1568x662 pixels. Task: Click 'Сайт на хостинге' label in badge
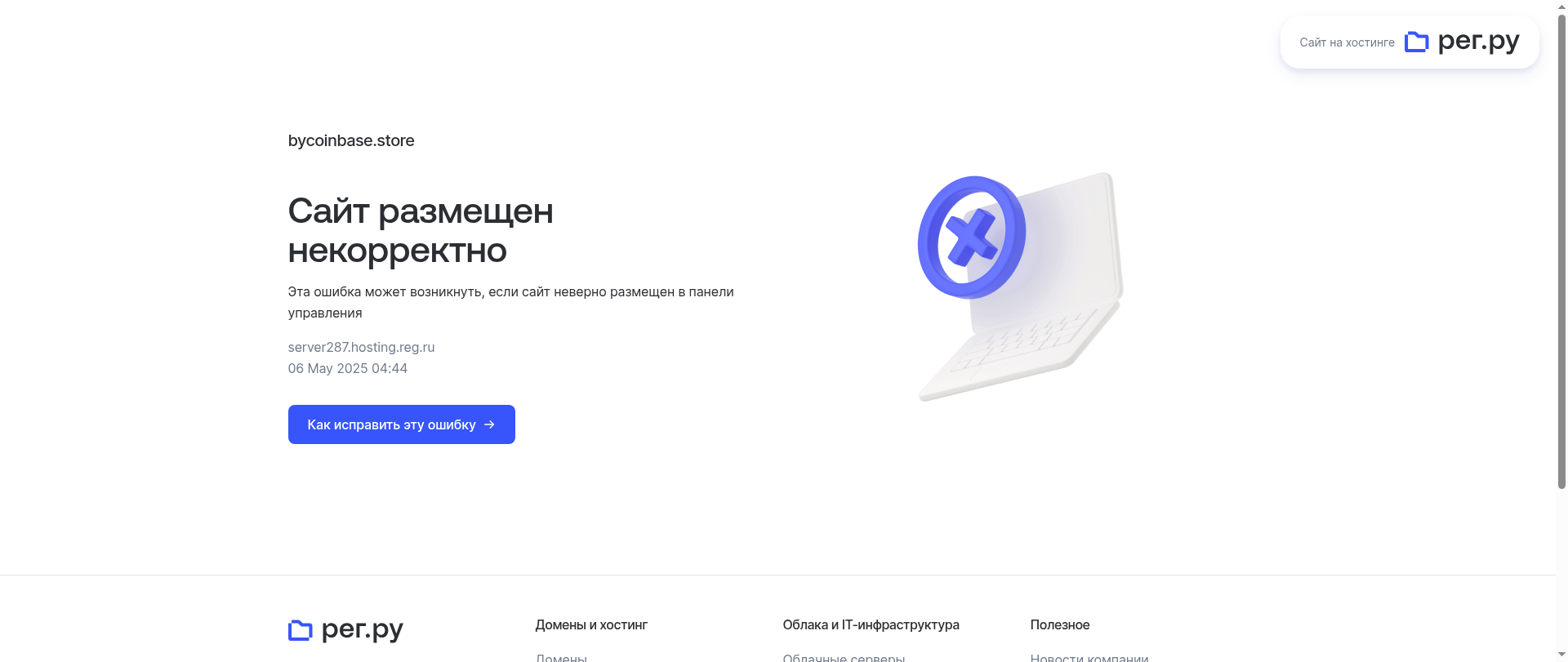click(1347, 42)
